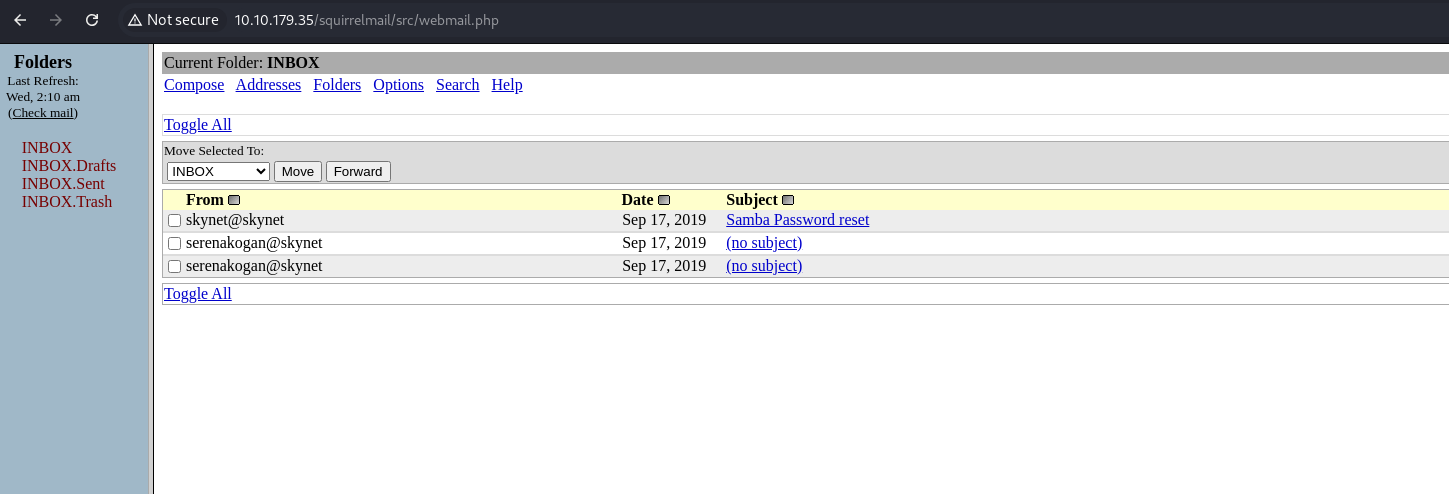Select the skynet@skynet message checkbox
The width and height of the screenshot is (1449, 494).
pos(174,220)
